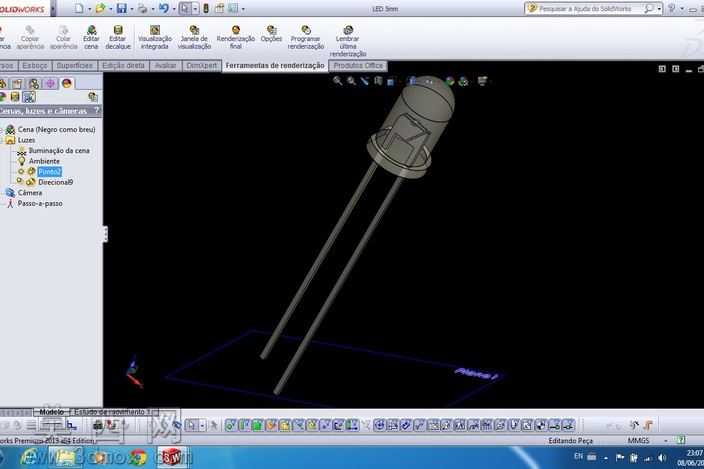Select Iluminação da cena item
This screenshot has width=704, height=469.
[x=59, y=151]
